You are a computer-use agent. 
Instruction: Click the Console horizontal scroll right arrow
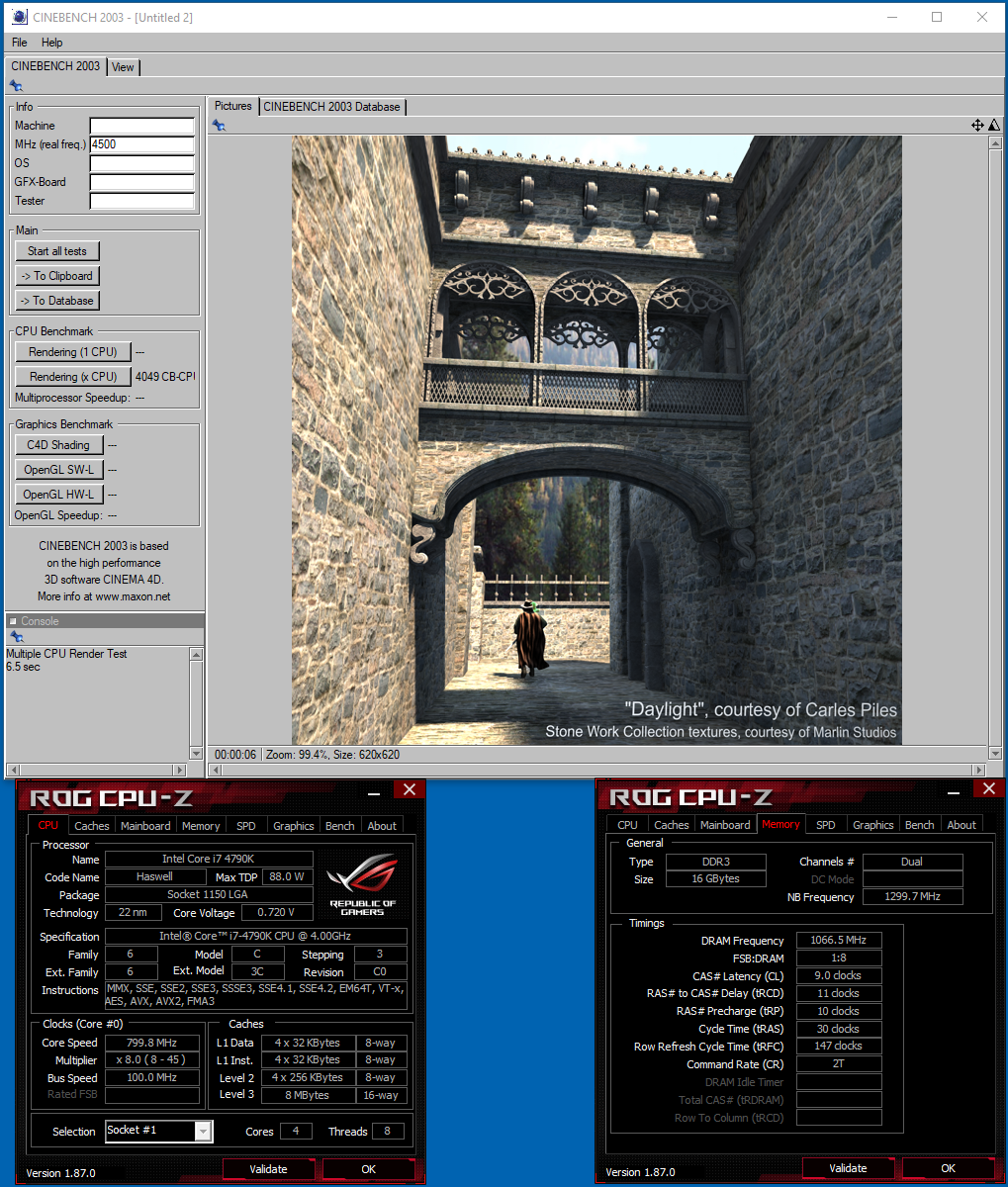[x=180, y=770]
